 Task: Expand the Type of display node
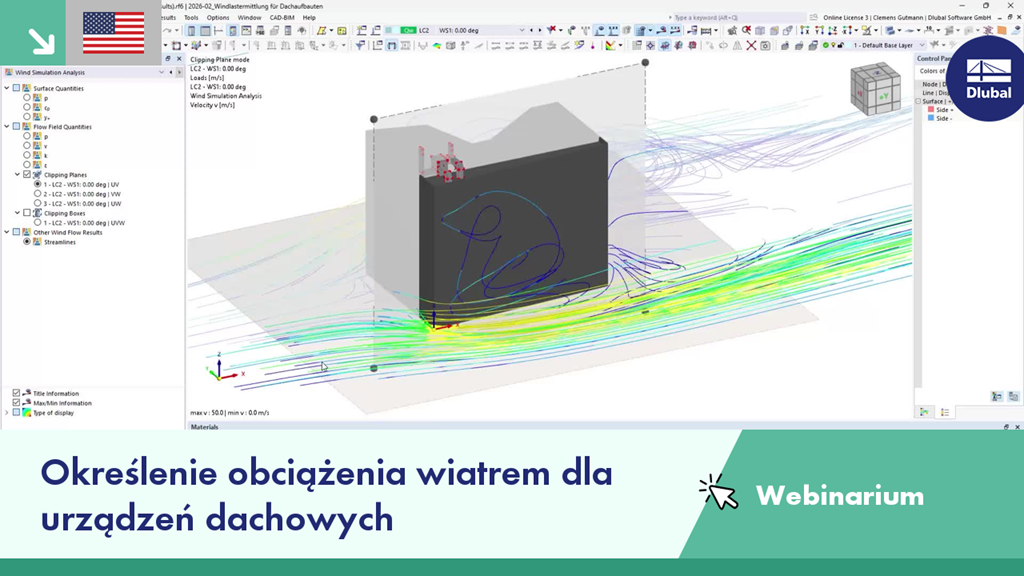tap(7, 413)
